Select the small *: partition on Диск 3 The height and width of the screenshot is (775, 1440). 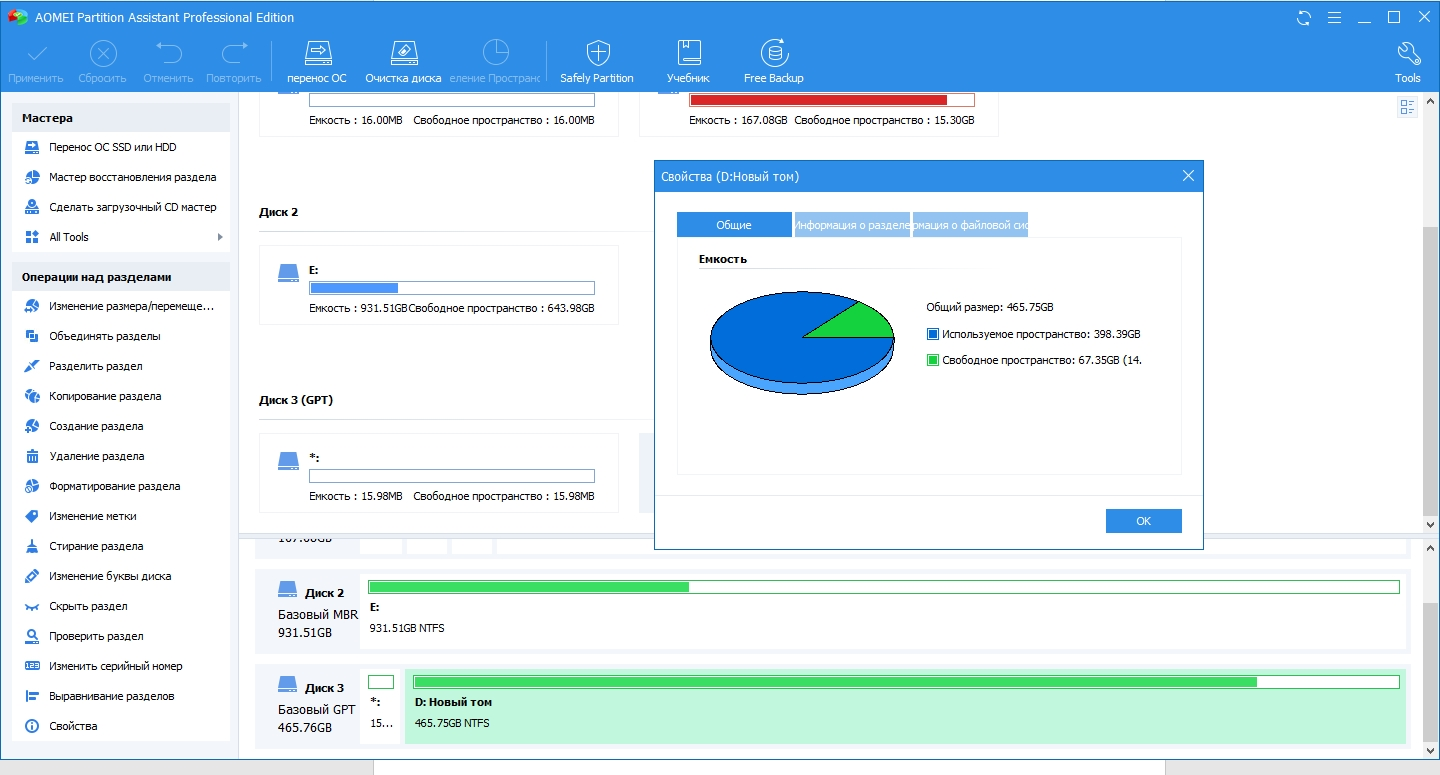pos(381,706)
